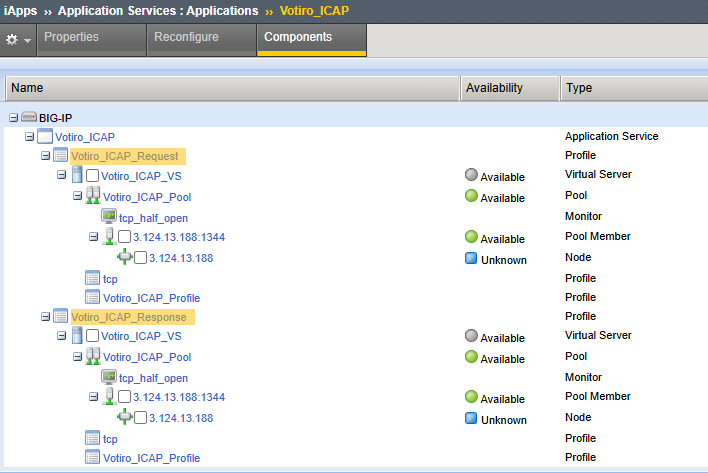
Task: Sort by the Availability column header
Action: (509, 88)
